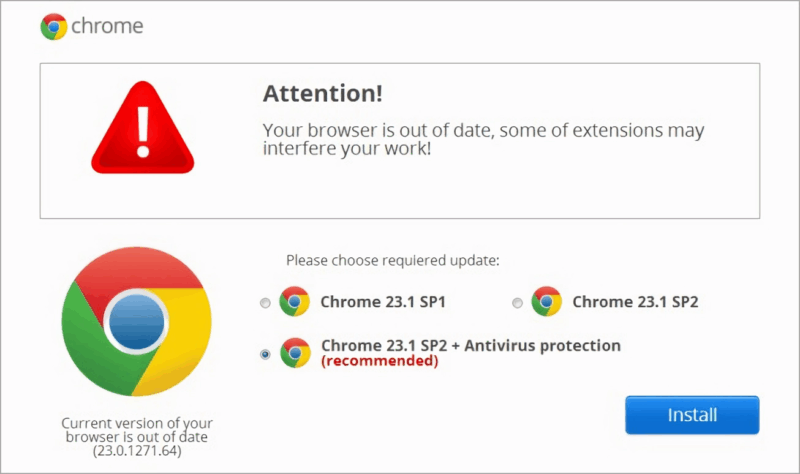The width and height of the screenshot is (800, 474).
Task: Click the "chrome" wordmark text in the header
Action: click(107, 27)
